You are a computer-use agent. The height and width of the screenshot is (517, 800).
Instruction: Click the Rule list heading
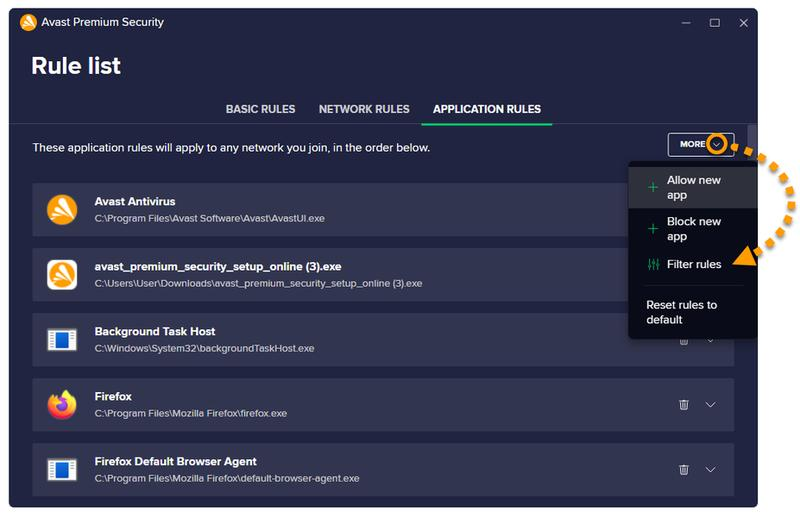point(76,65)
